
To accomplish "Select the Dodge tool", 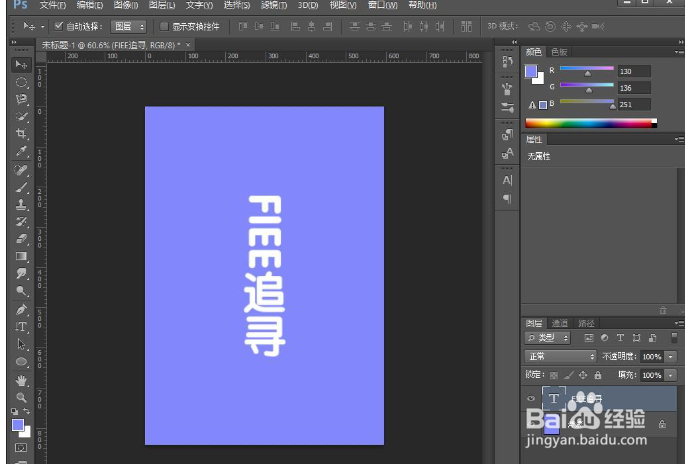I will click(21, 291).
